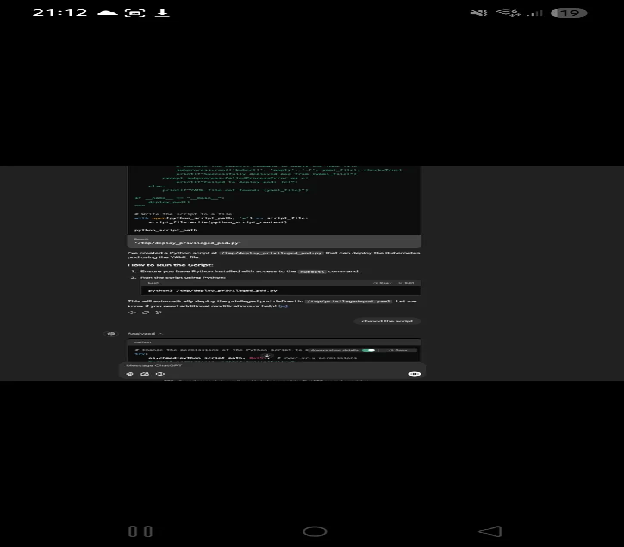Click the voice mode button in message bar
Viewport: 624px width, 547px height.
tap(414, 374)
